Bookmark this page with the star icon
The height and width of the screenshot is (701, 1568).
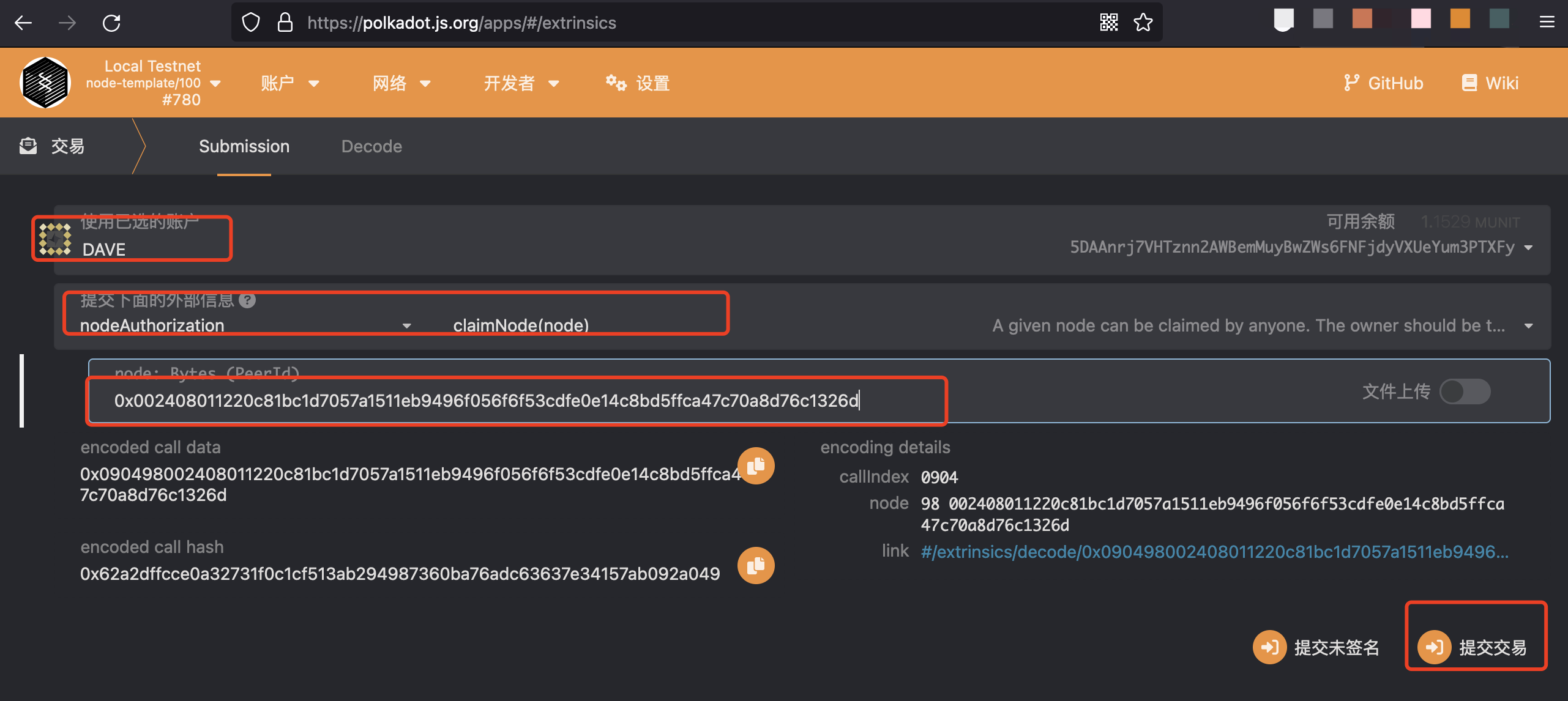pos(1143,23)
